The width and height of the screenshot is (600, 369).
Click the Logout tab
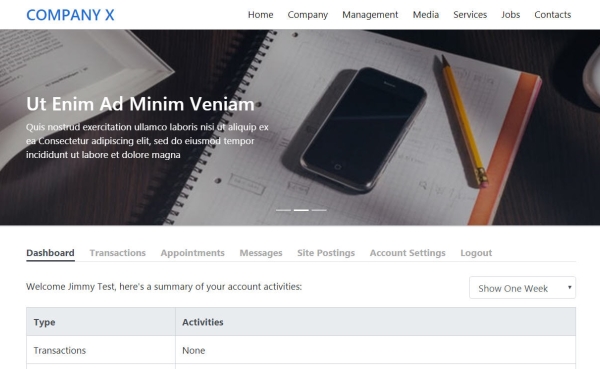click(476, 253)
